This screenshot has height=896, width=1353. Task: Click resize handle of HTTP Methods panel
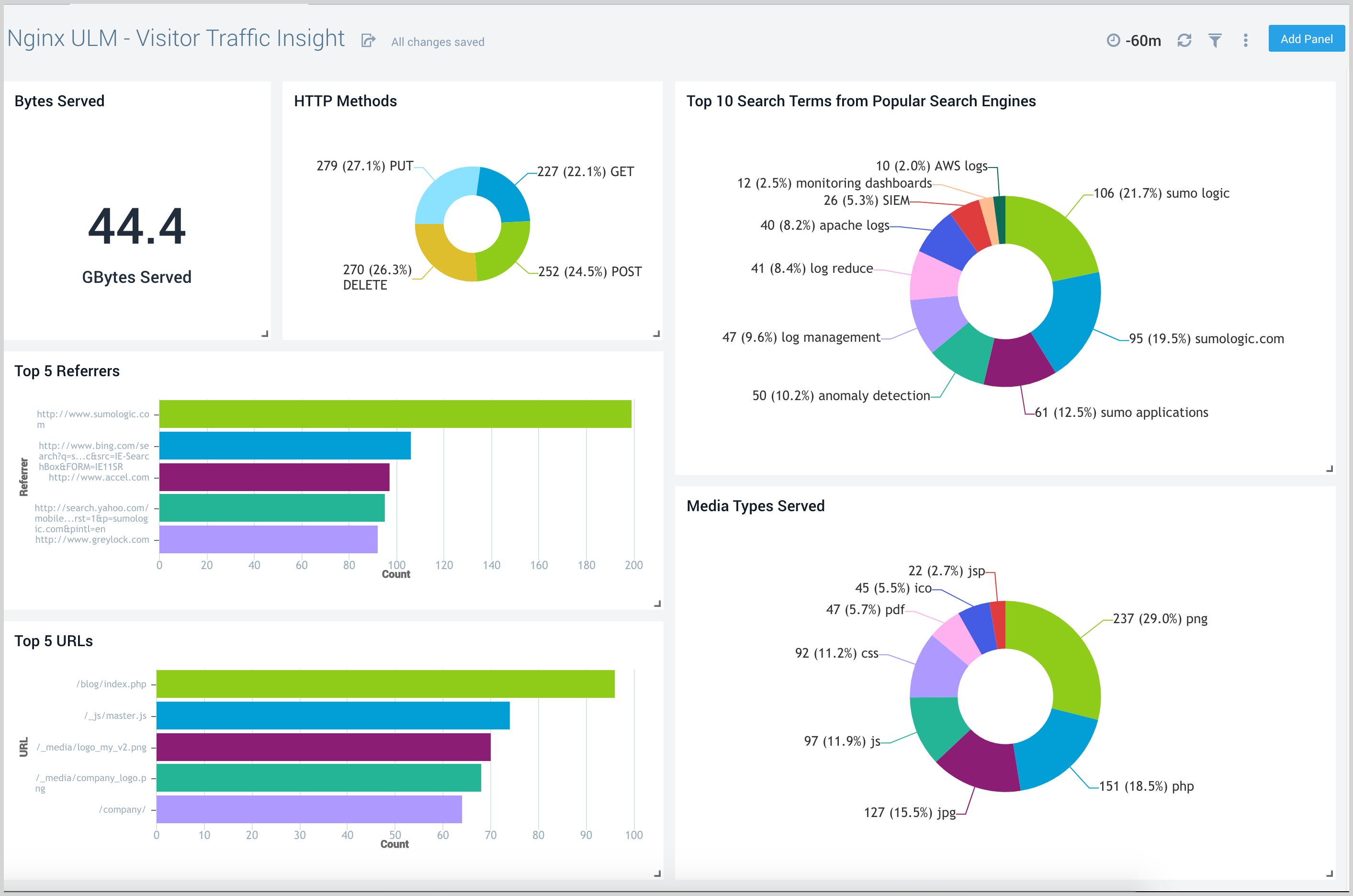click(656, 334)
